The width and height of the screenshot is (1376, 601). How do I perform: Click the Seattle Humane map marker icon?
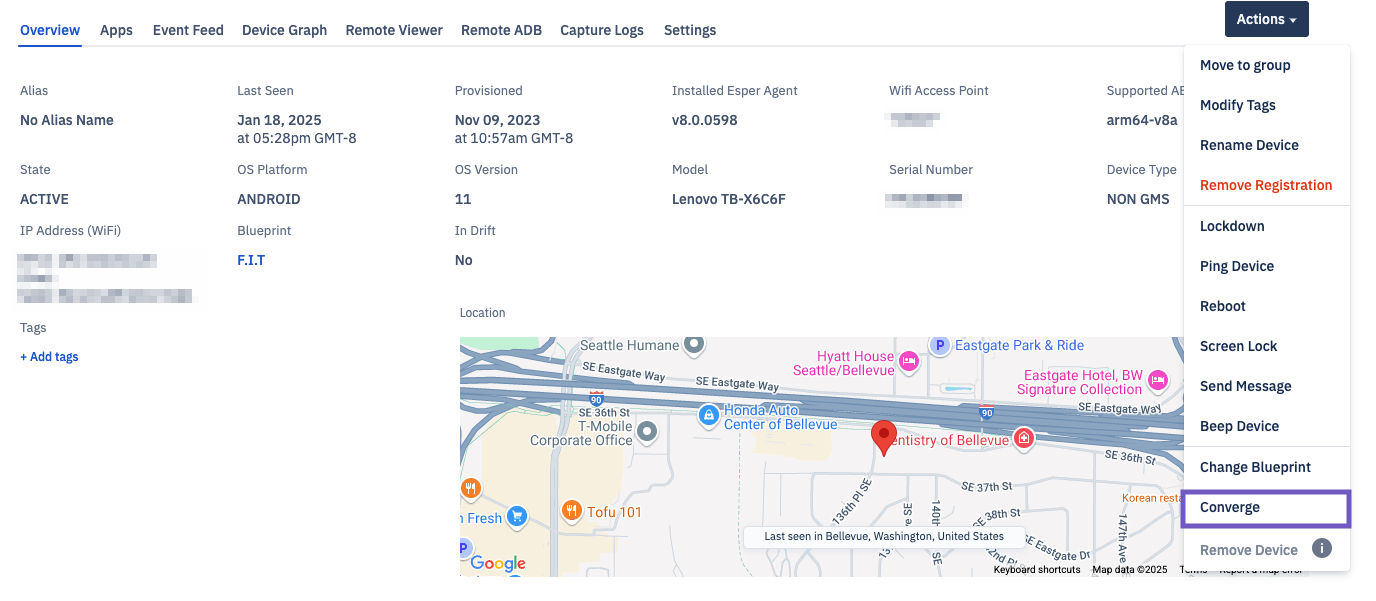click(x=692, y=345)
